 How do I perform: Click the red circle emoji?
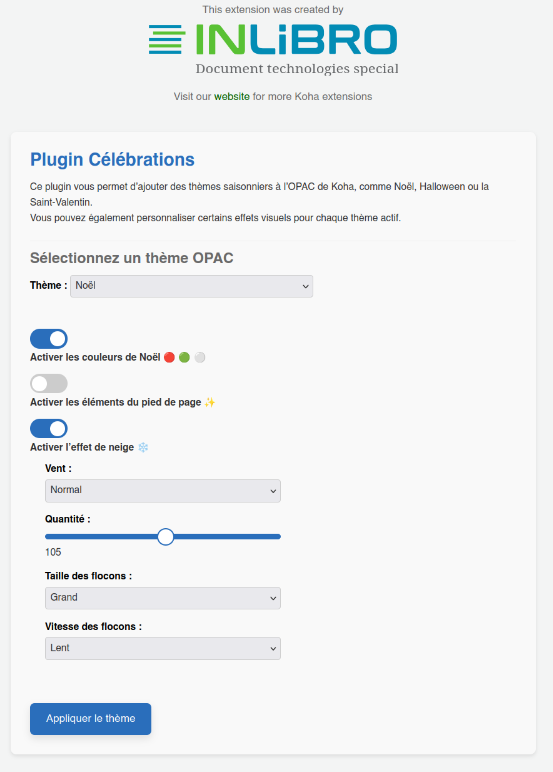(x=169, y=357)
